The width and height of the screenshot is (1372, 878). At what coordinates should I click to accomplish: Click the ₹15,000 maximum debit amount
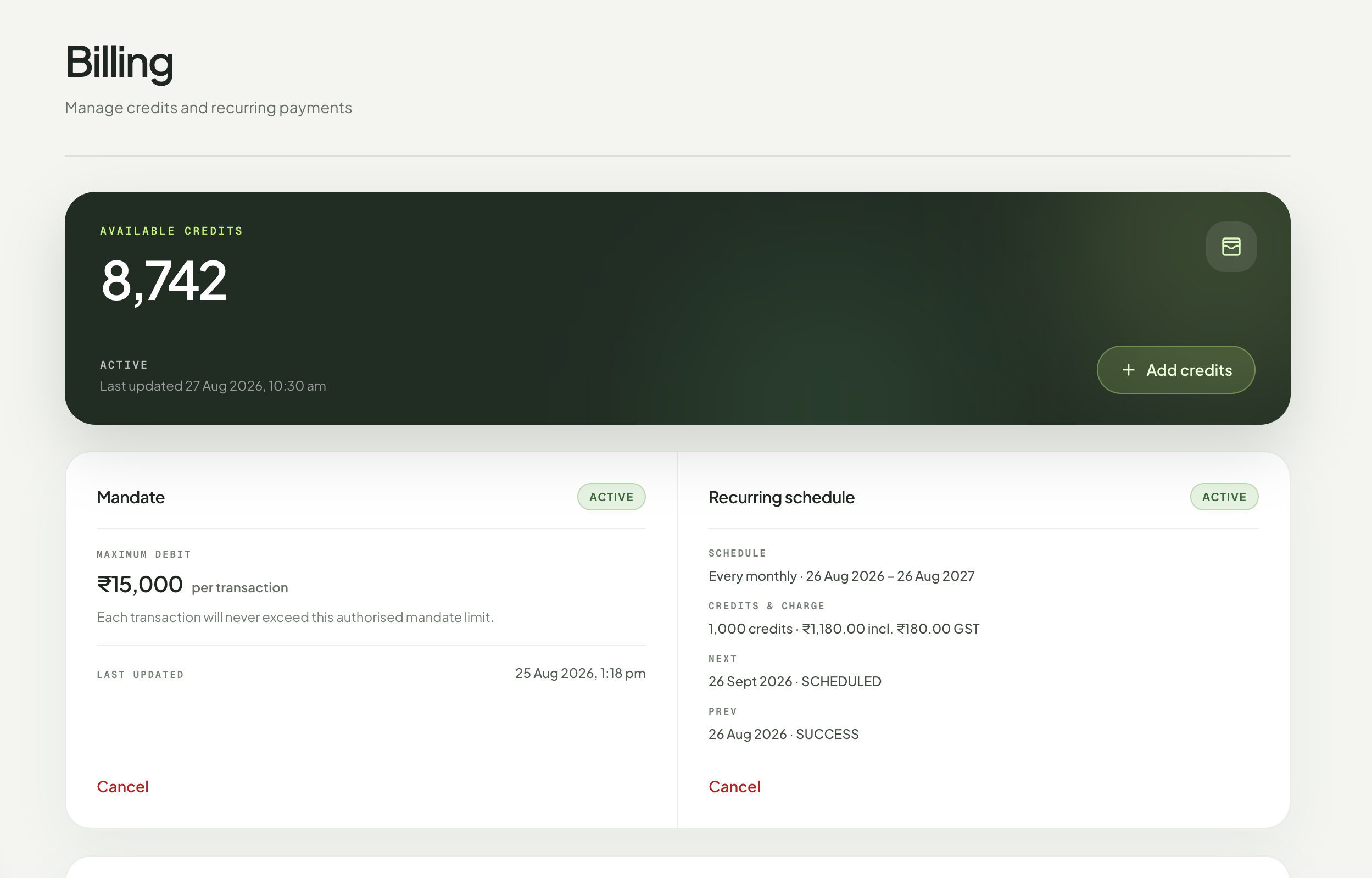coord(140,585)
